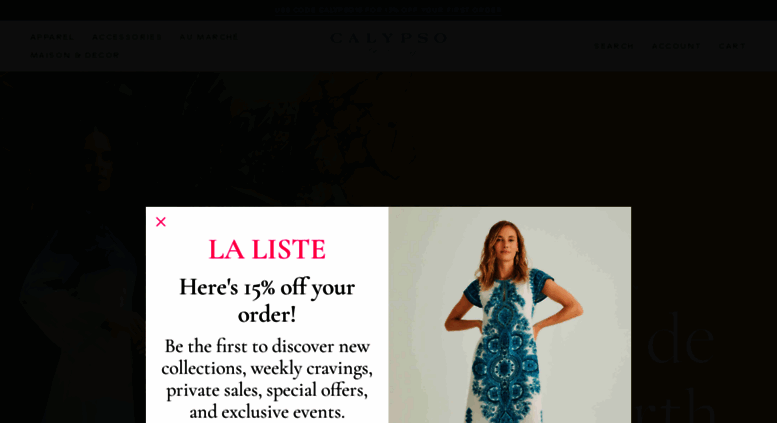Close the La Liste popup
Viewport: 777px width, 423px height.
click(161, 222)
